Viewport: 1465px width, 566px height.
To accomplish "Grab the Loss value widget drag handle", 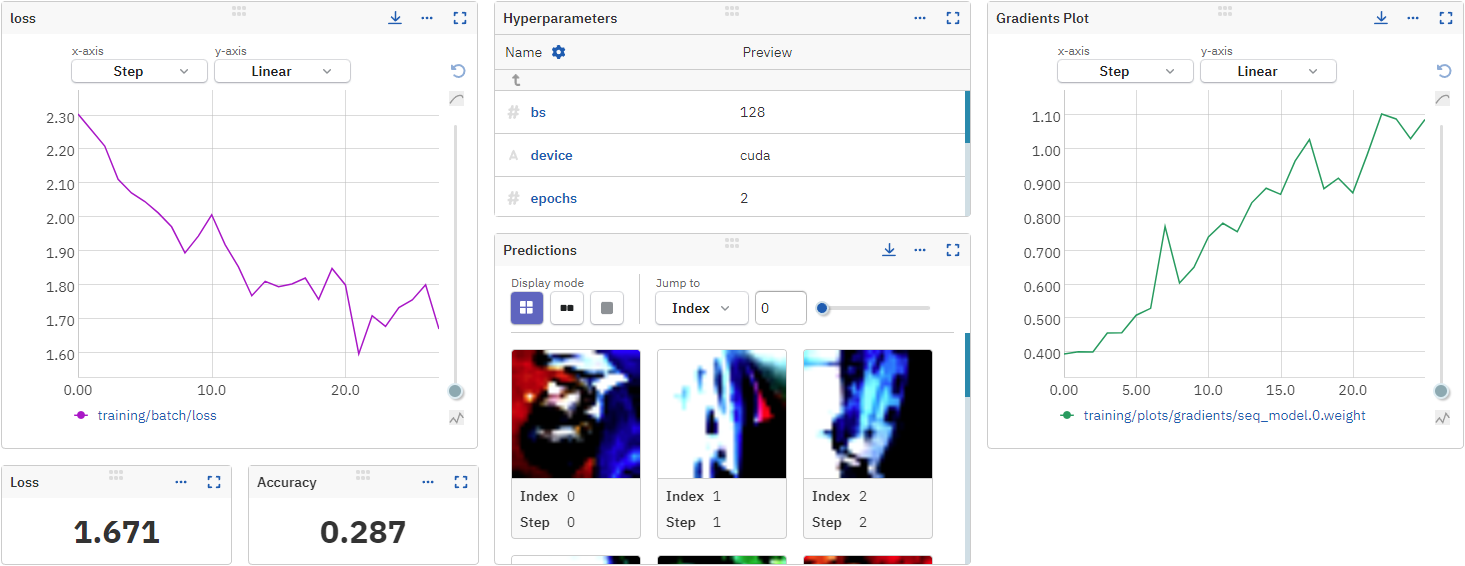I will point(116,474).
